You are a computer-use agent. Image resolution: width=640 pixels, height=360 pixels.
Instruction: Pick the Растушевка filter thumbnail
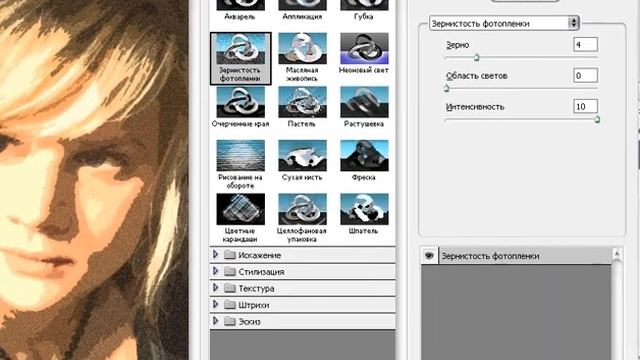[x=364, y=102]
